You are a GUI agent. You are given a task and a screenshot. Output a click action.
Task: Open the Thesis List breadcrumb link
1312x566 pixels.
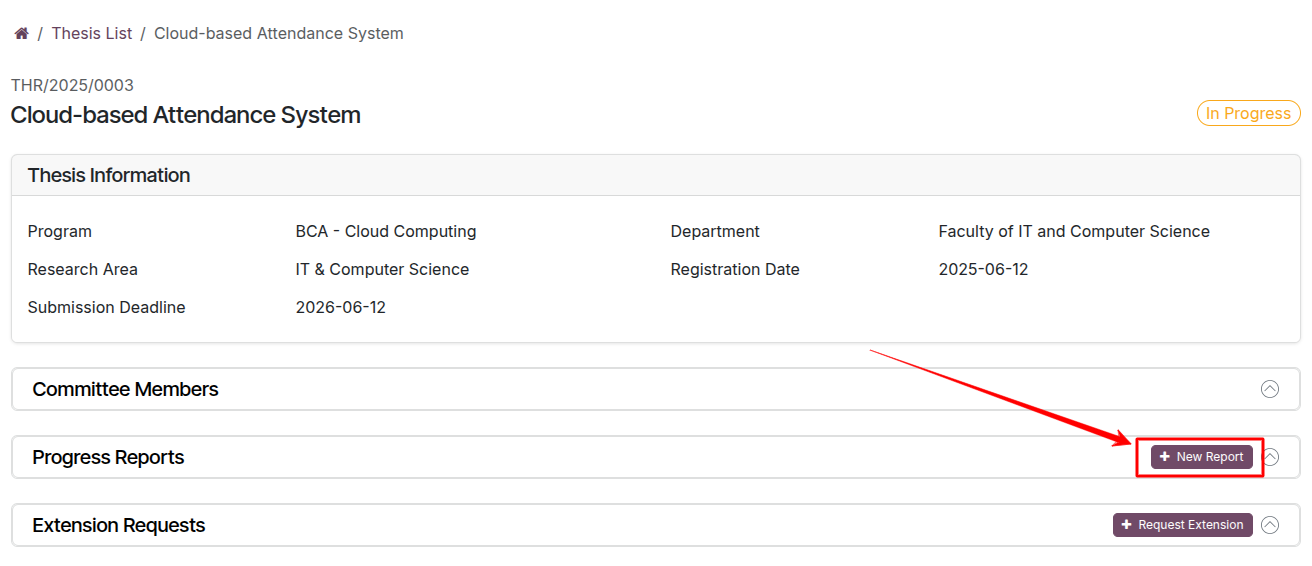(92, 34)
